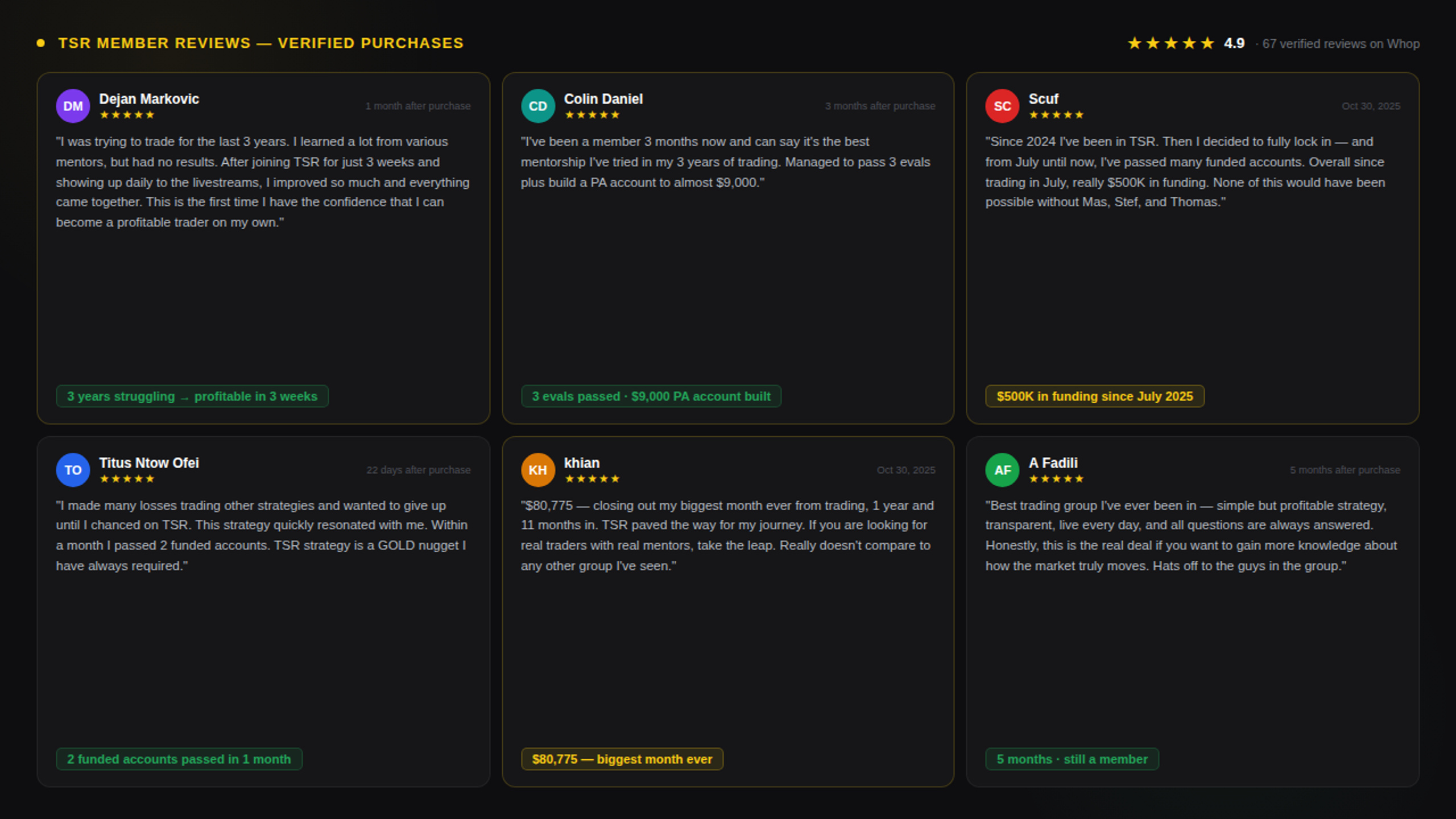The height and width of the screenshot is (819, 1456).
Task: Open '67 verified reviews on Whop' link
Action: coord(1341,44)
